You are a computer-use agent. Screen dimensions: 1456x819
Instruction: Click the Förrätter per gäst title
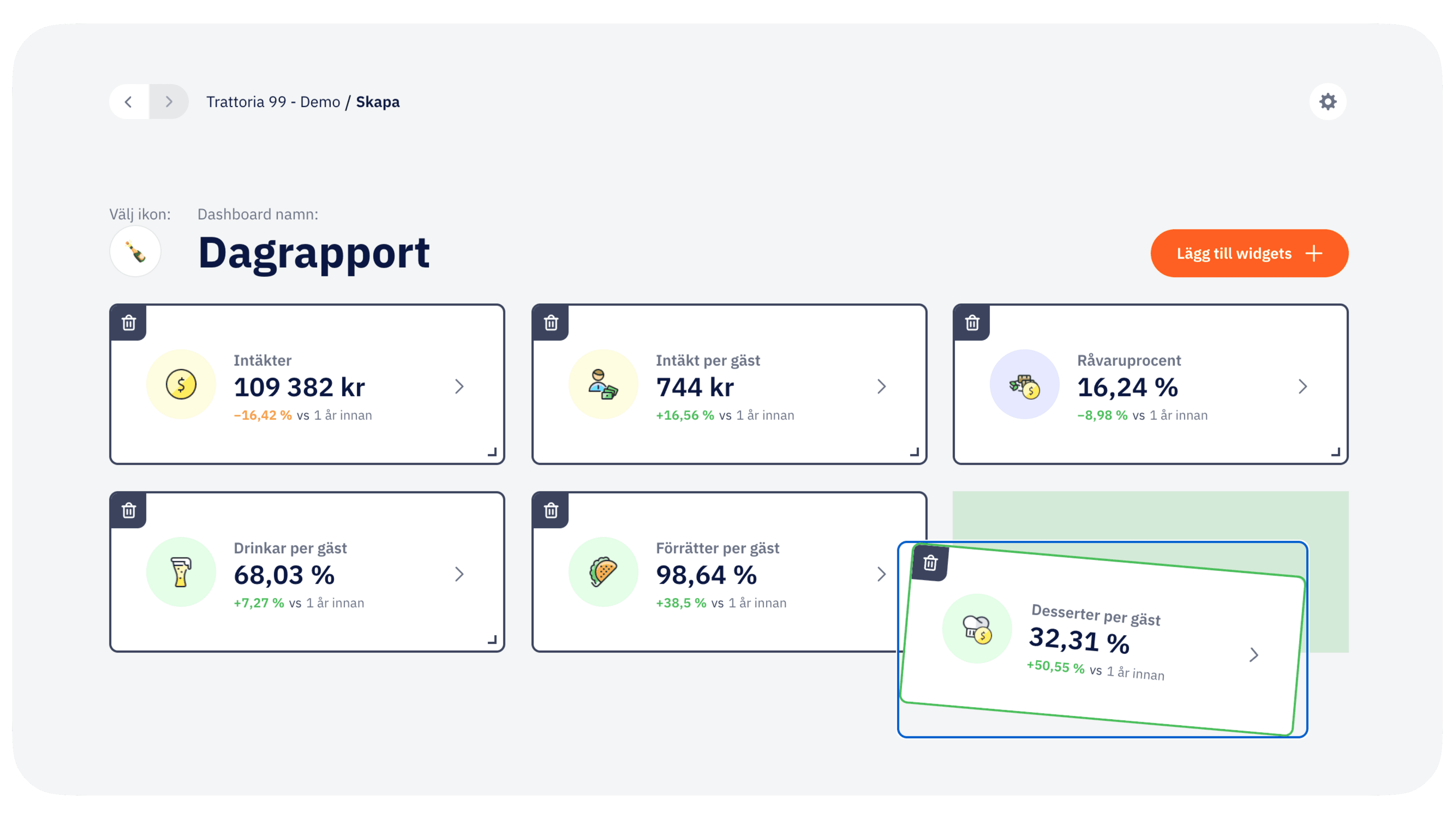(x=717, y=548)
